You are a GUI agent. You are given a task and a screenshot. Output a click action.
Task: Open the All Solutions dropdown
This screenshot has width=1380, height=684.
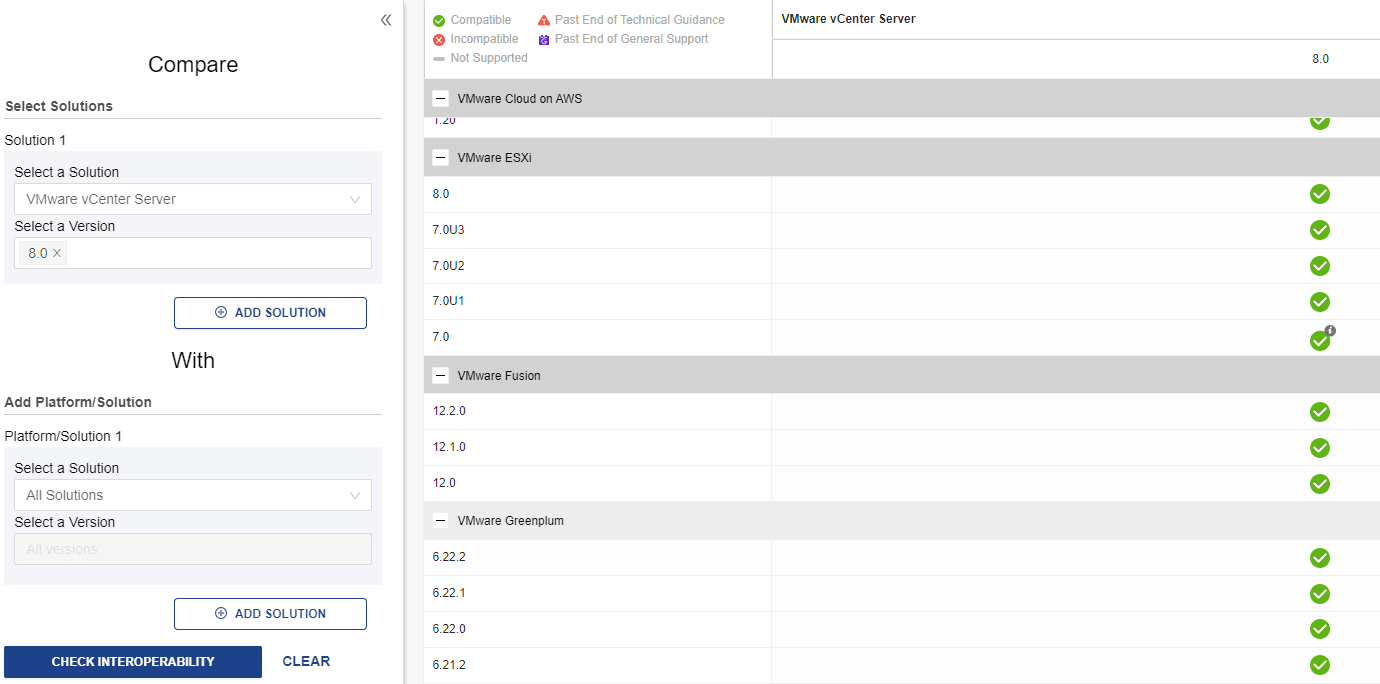coord(193,495)
